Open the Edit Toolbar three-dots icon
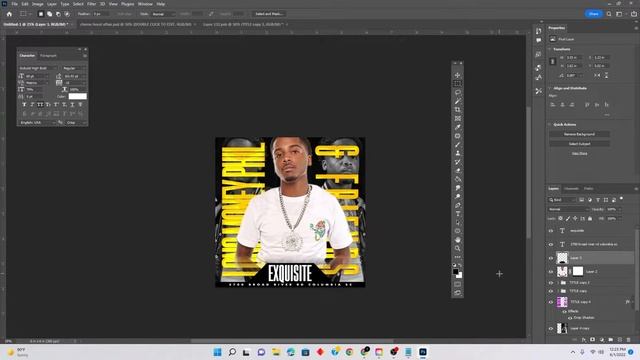 pos(458,257)
